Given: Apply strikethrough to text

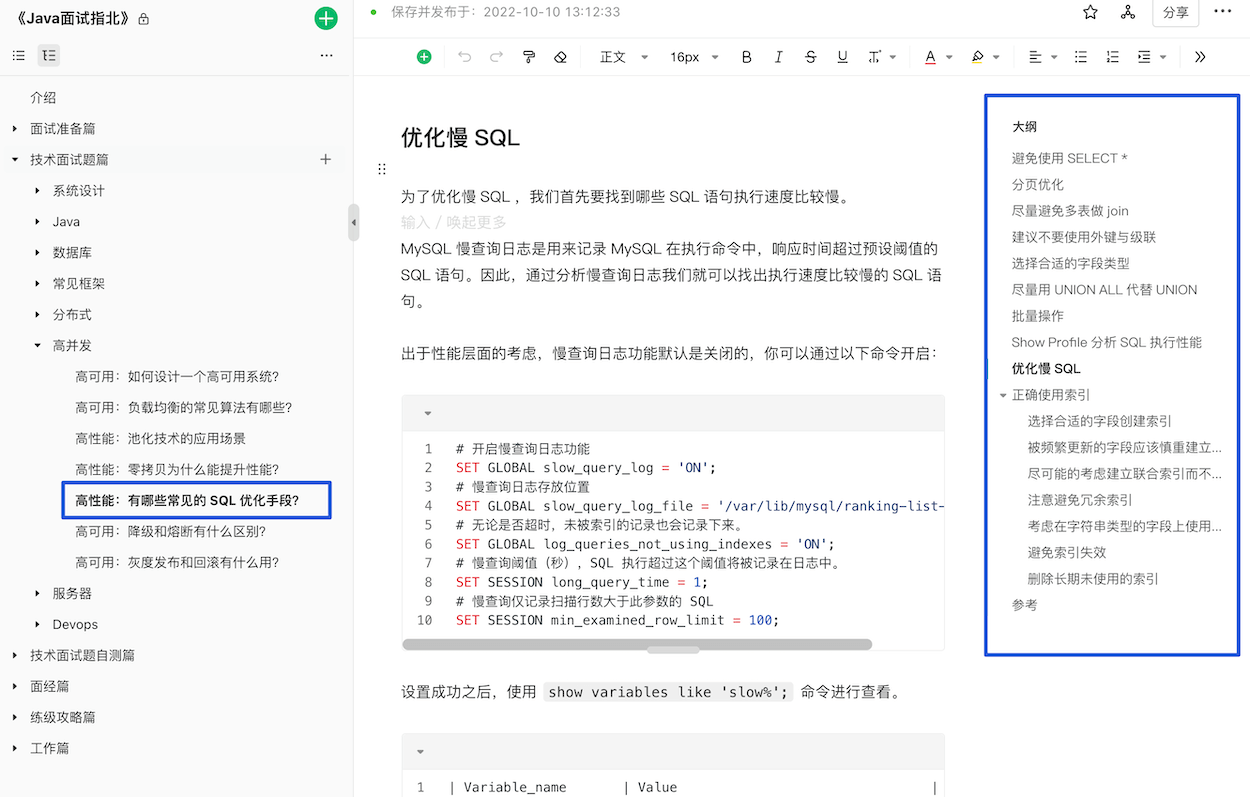Looking at the screenshot, I should 810,57.
